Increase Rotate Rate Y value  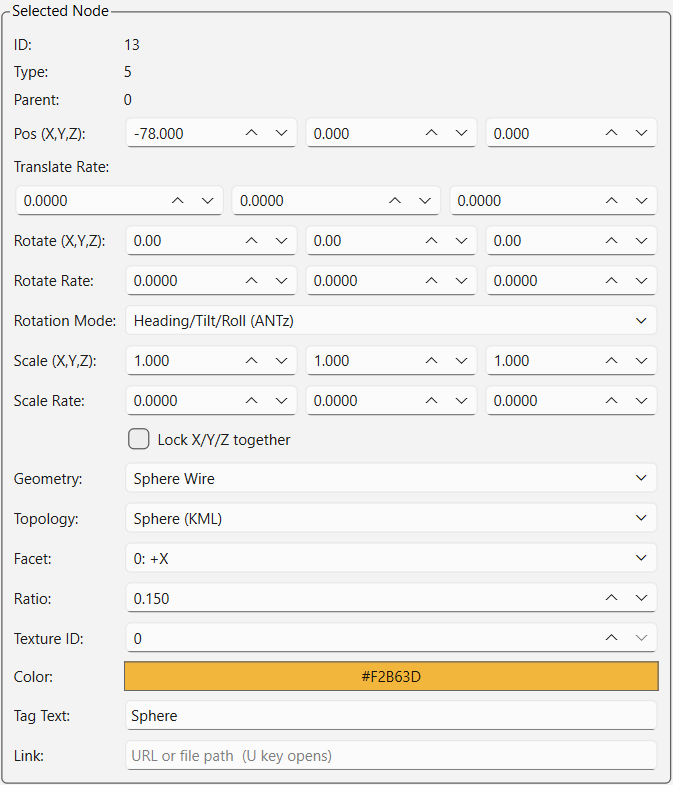coord(431,281)
